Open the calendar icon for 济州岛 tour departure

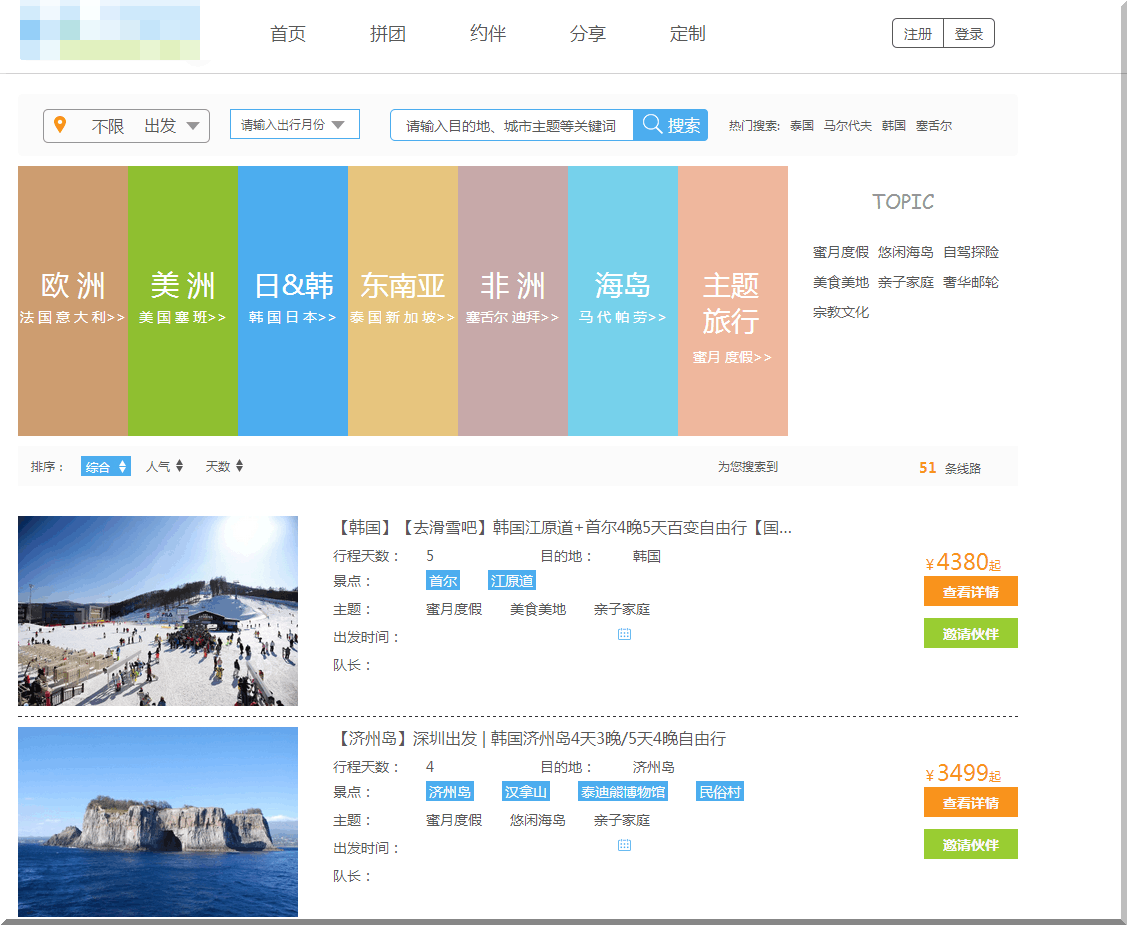[624, 844]
